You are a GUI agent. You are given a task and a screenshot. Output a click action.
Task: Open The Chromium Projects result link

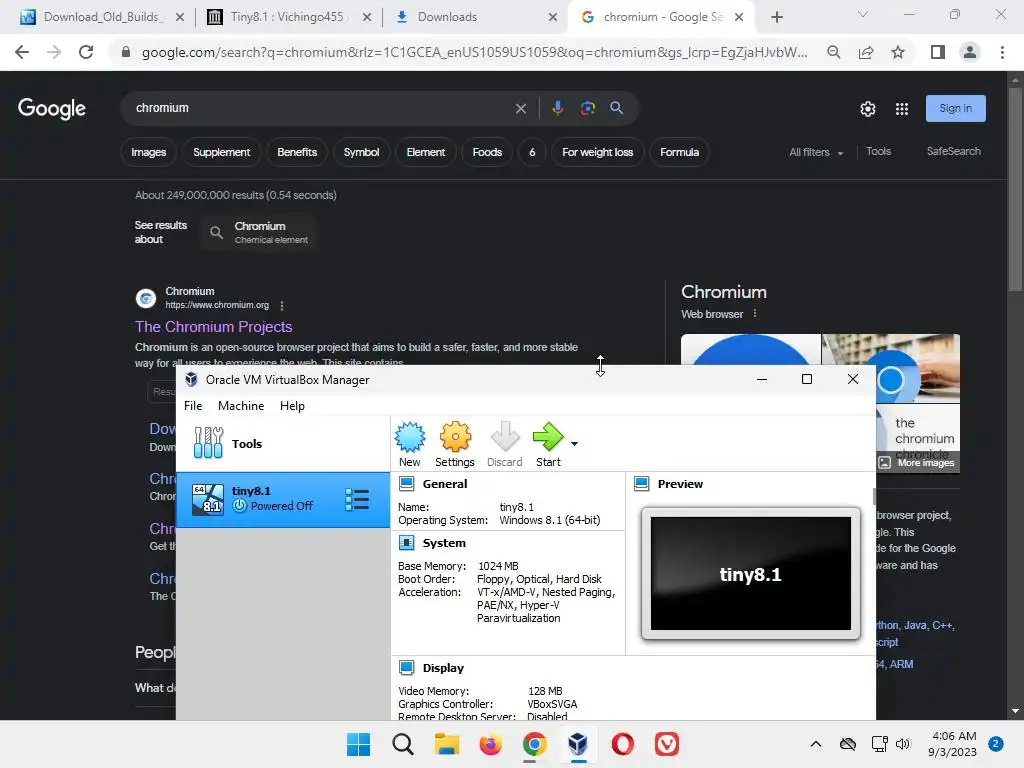point(214,327)
